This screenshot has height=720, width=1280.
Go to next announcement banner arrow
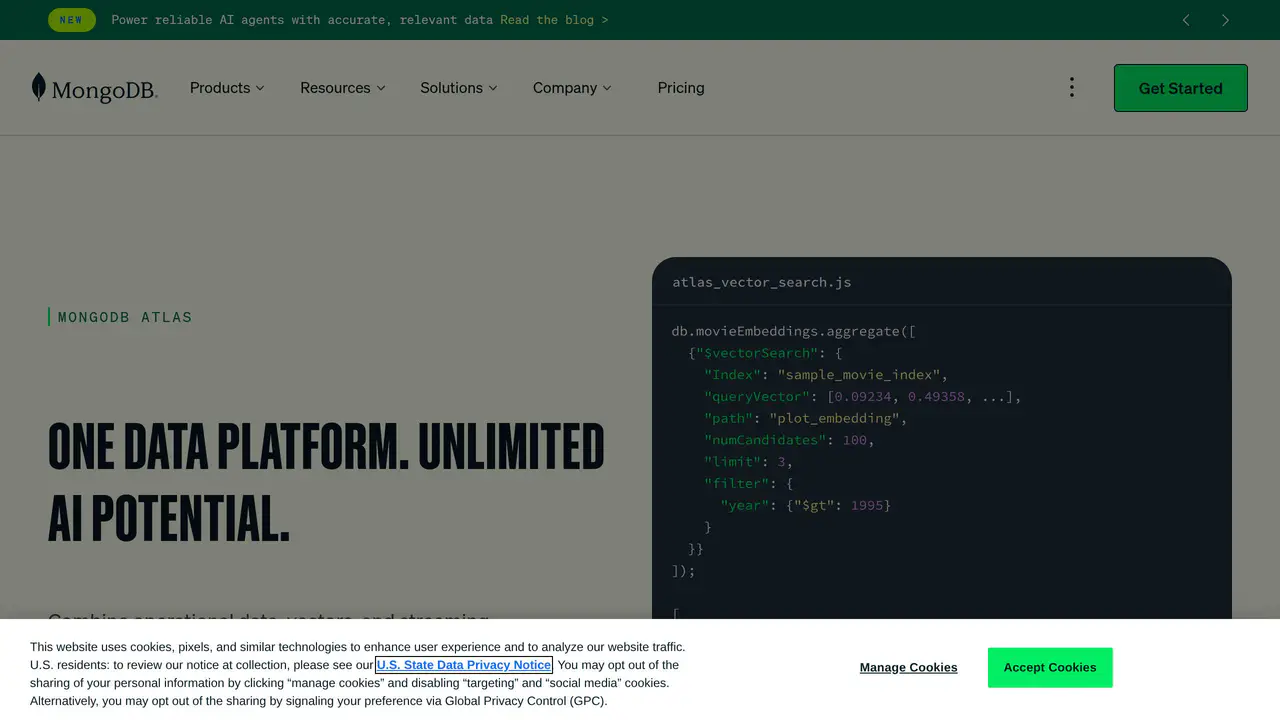(1225, 20)
